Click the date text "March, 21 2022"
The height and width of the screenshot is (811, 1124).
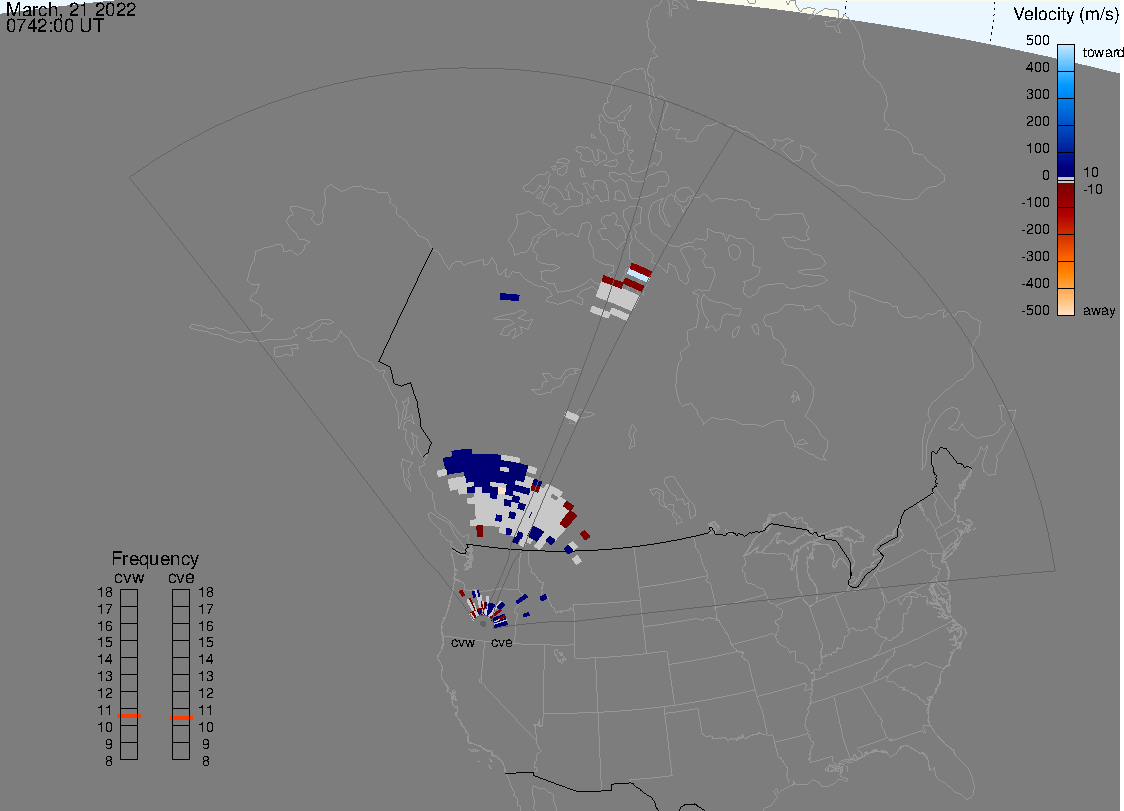click(x=70, y=9)
